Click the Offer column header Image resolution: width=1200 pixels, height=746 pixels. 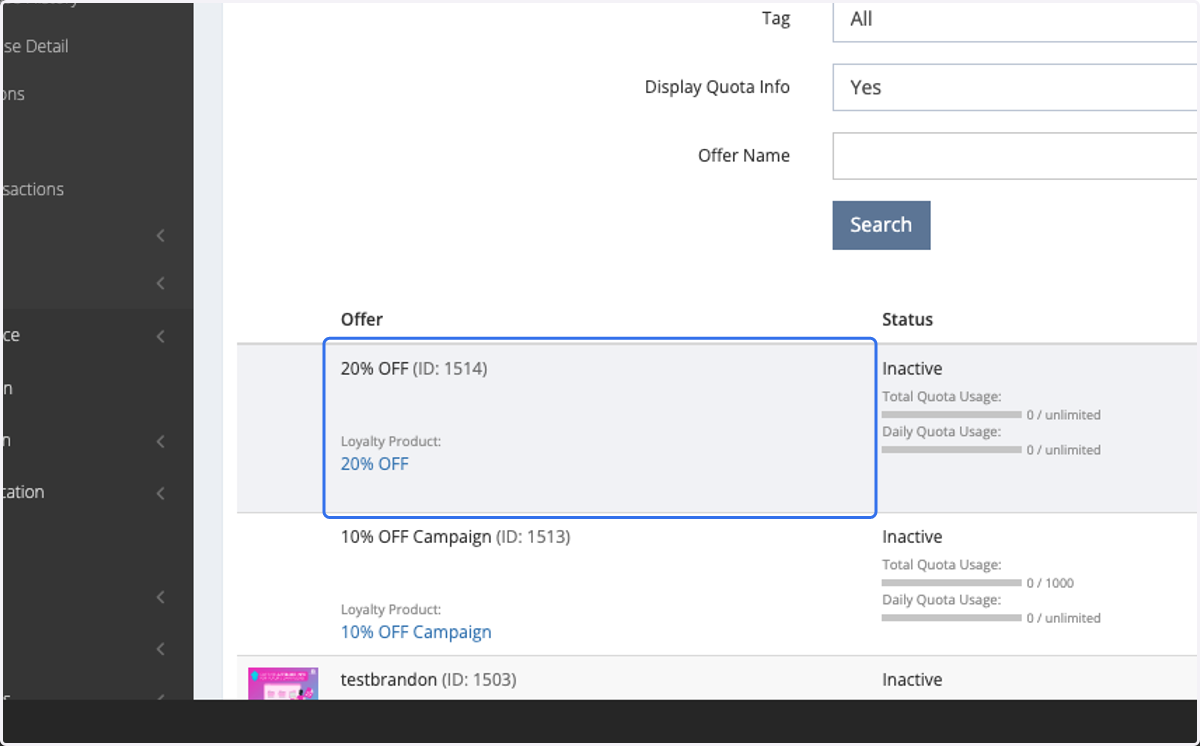point(362,320)
